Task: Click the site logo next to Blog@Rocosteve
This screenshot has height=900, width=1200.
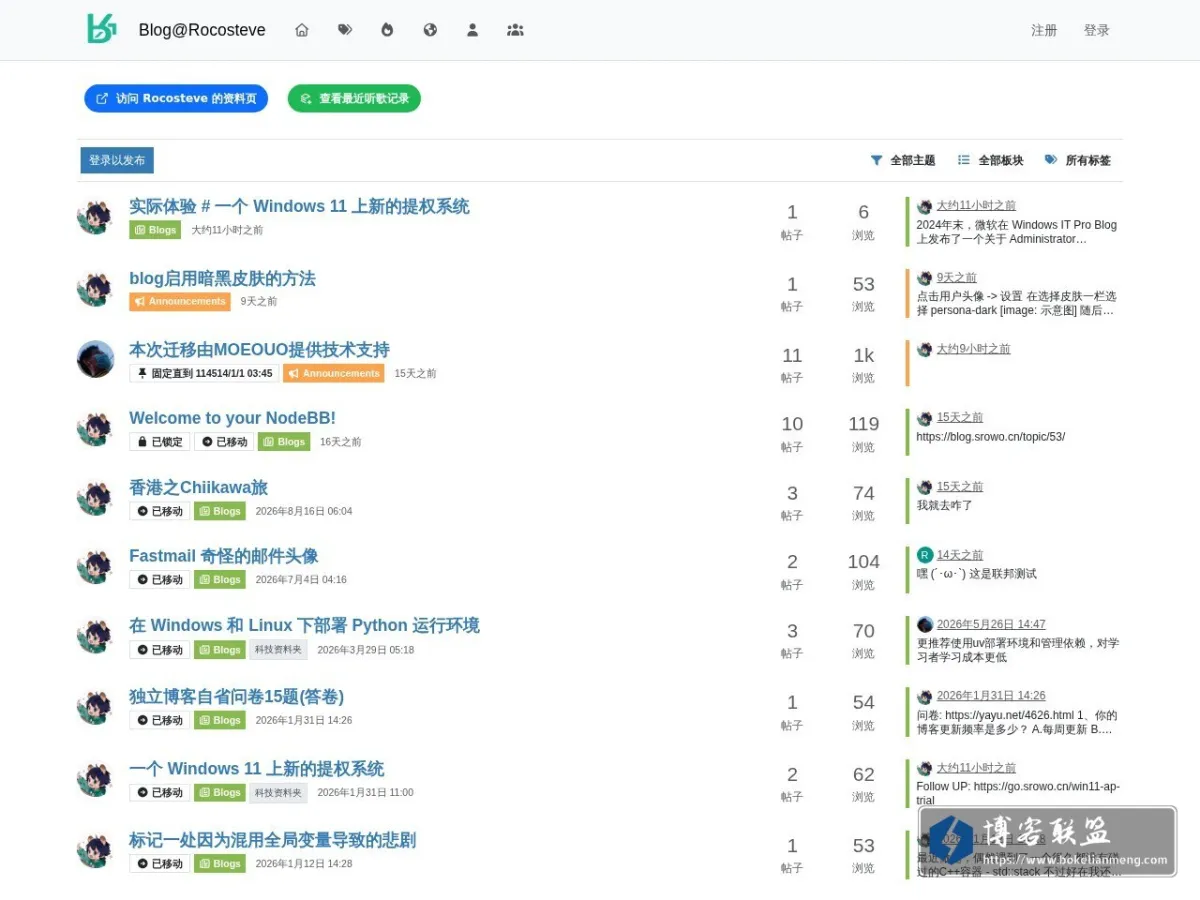Action: coord(101,29)
